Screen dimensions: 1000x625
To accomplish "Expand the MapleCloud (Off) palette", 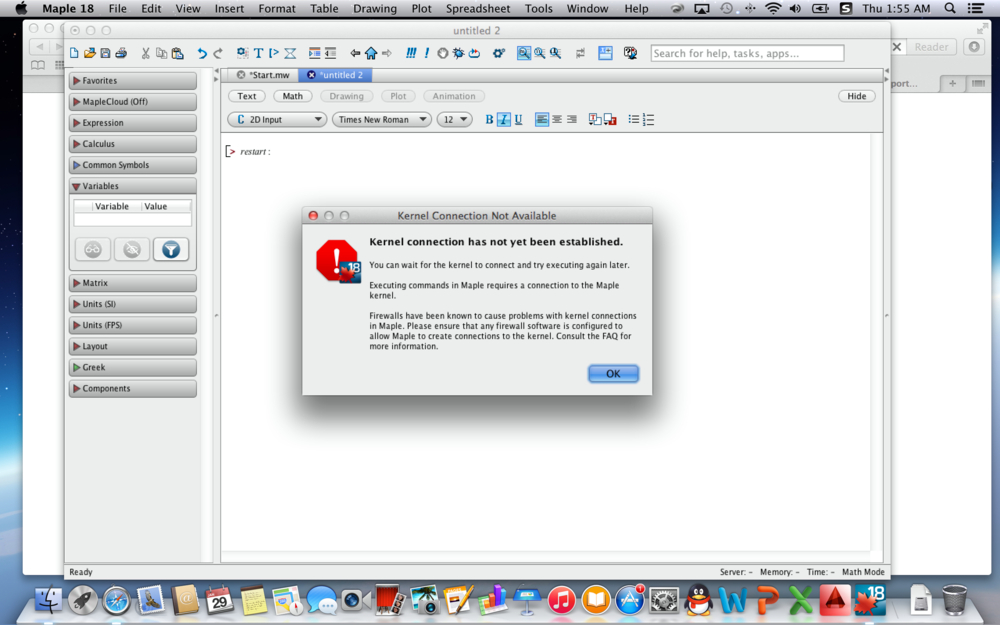I will (x=133, y=102).
